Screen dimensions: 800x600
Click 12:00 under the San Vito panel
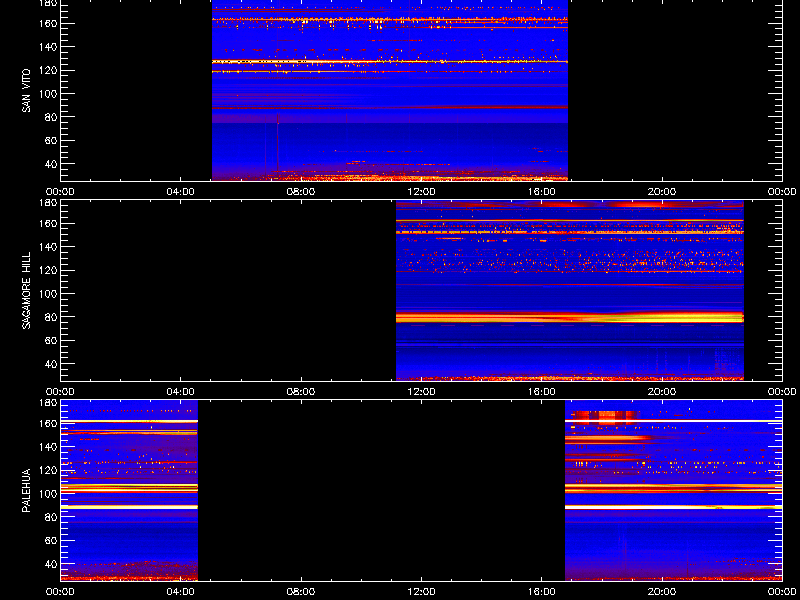(421, 192)
